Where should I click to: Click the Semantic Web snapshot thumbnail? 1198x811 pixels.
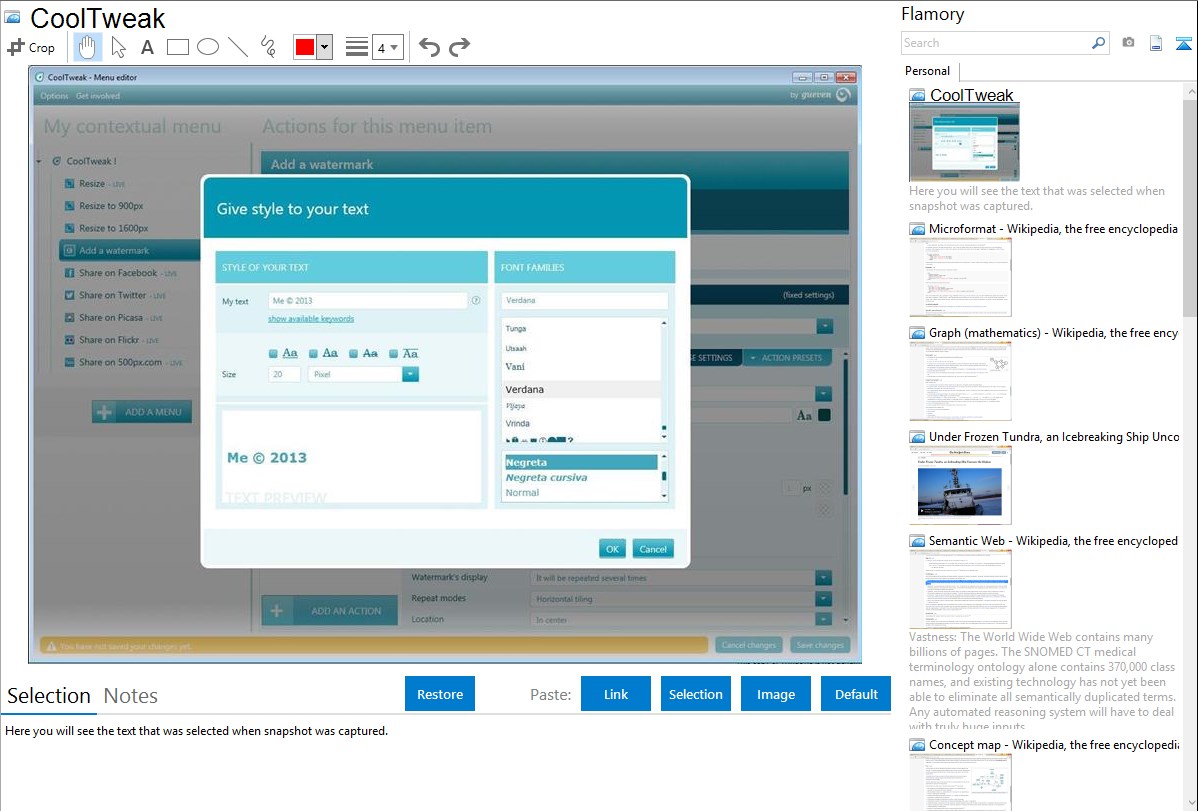click(x=960, y=589)
